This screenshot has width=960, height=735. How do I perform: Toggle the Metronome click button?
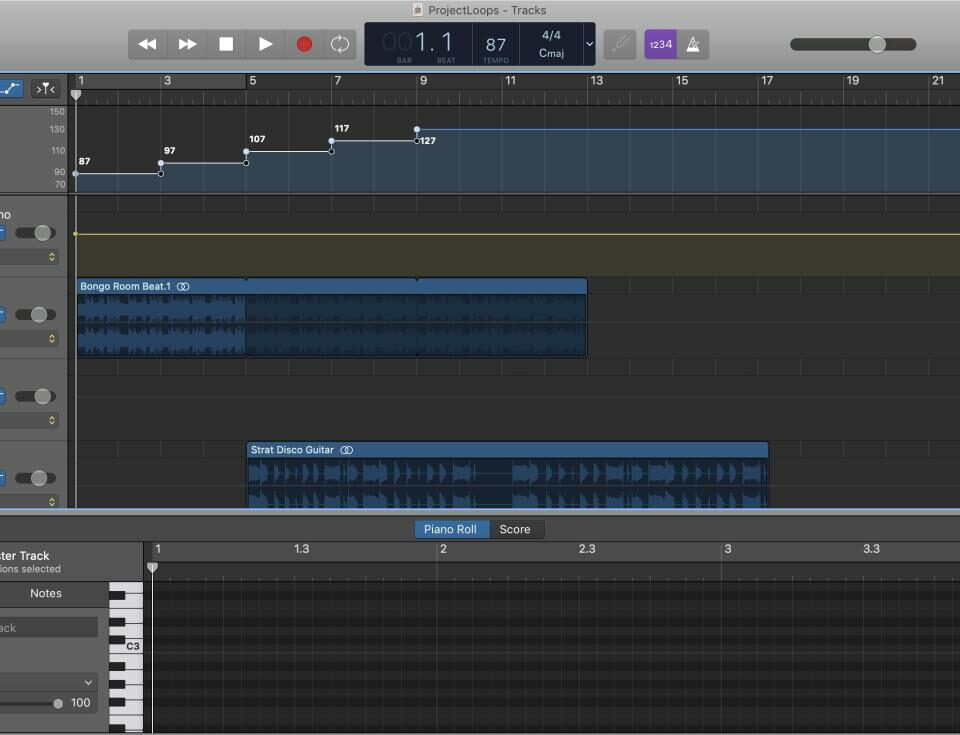693,44
